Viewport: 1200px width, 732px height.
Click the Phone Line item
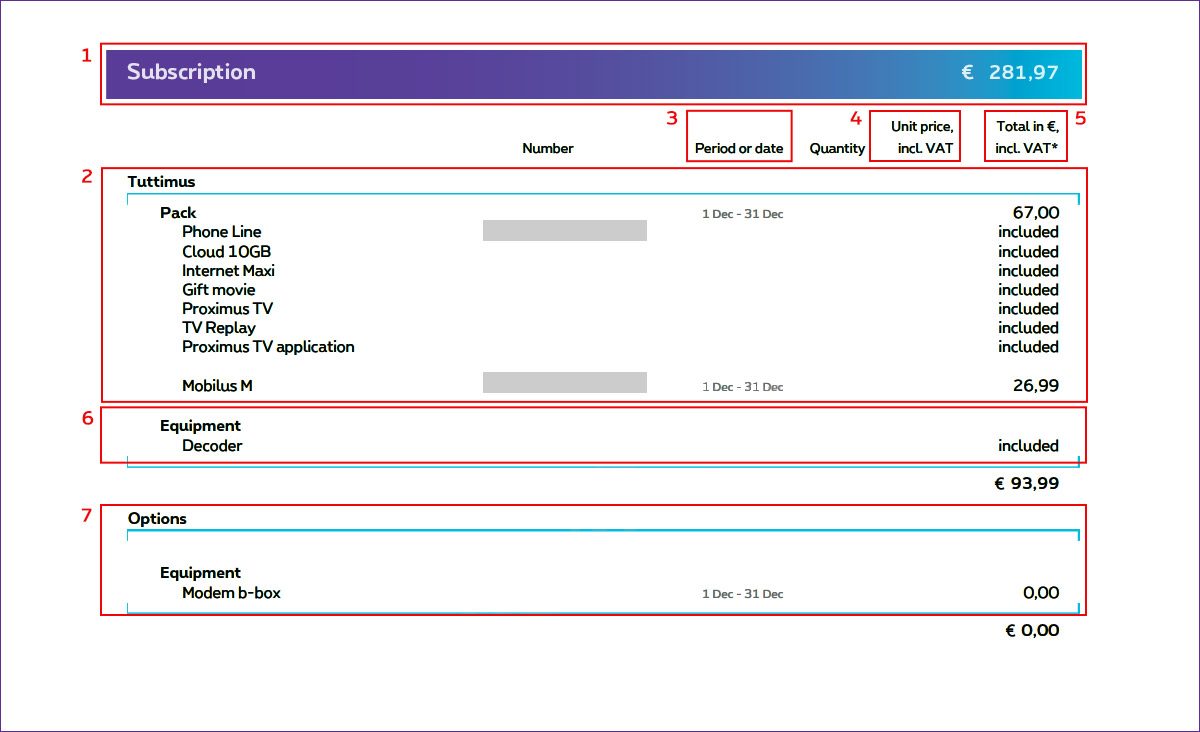[x=221, y=232]
